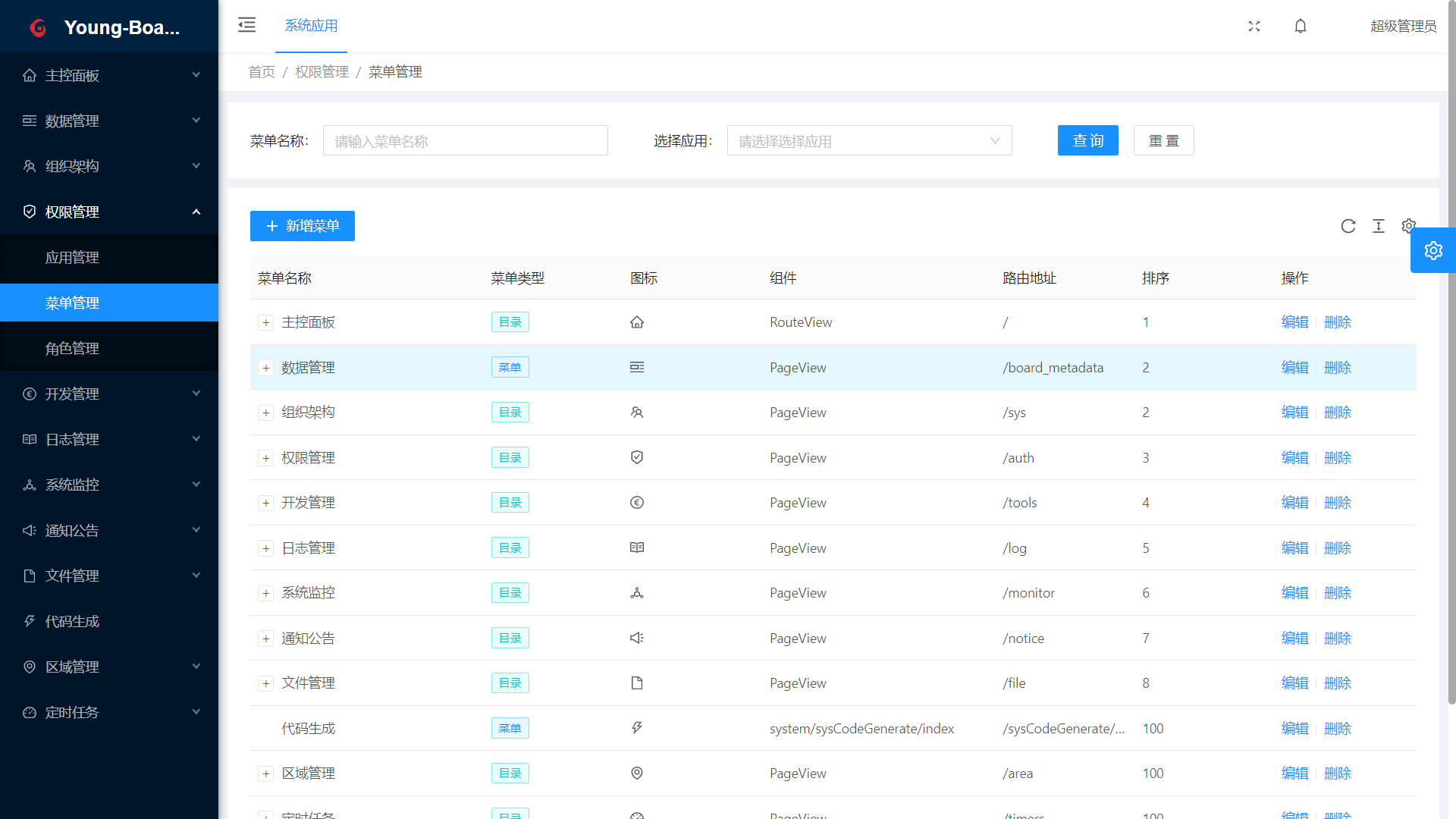Select the 系统应用 top tab
Image resolution: width=1456 pixels, height=819 pixels.
pos(311,26)
